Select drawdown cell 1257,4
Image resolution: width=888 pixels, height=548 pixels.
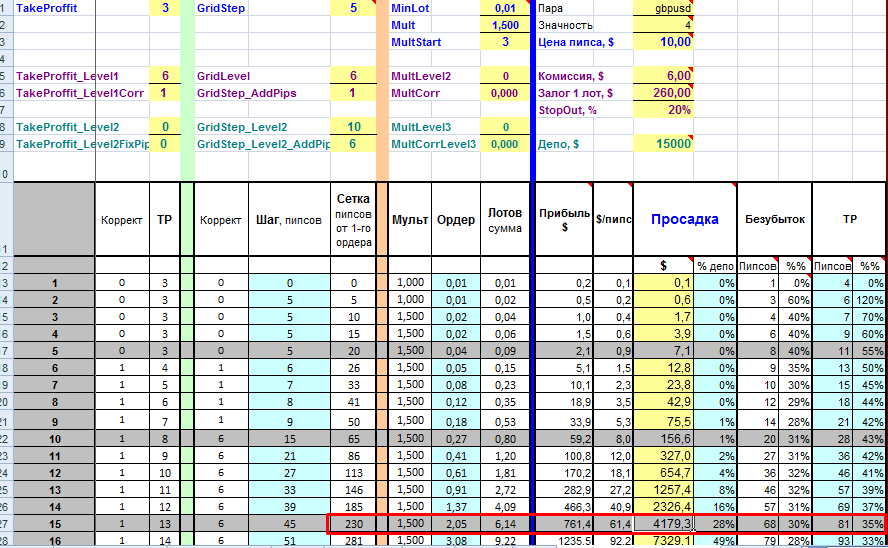tap(663, 490)
